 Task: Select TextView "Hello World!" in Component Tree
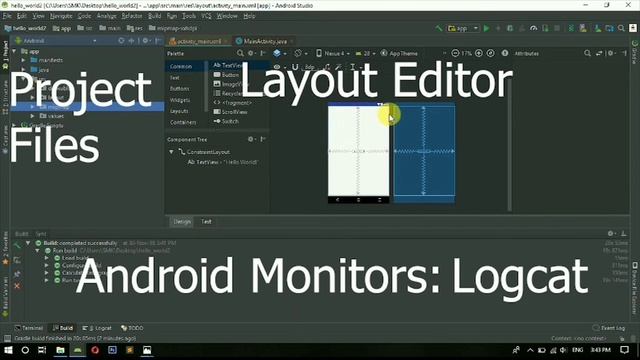pyautogui.click(x=223, y=162)
